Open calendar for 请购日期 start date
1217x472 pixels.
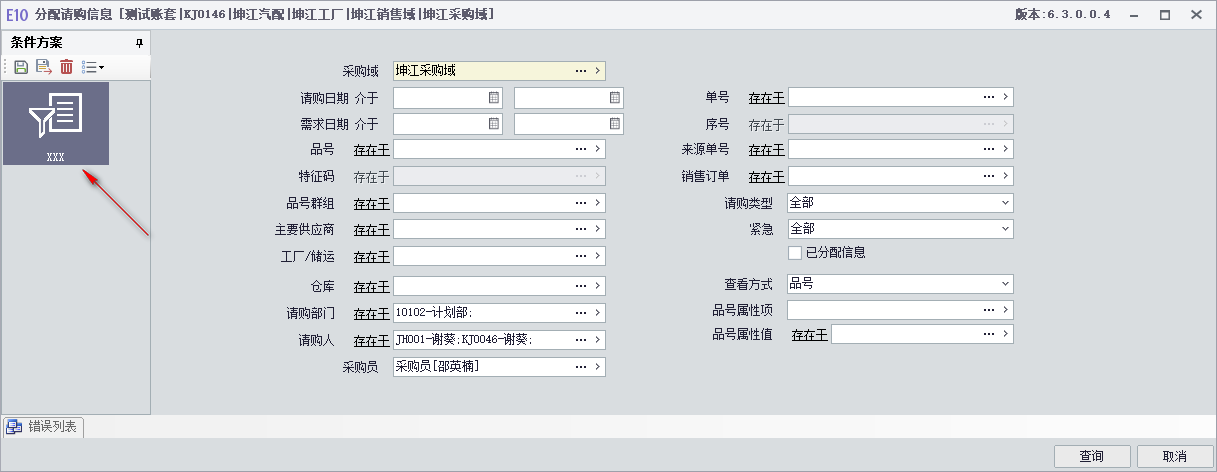494,98
